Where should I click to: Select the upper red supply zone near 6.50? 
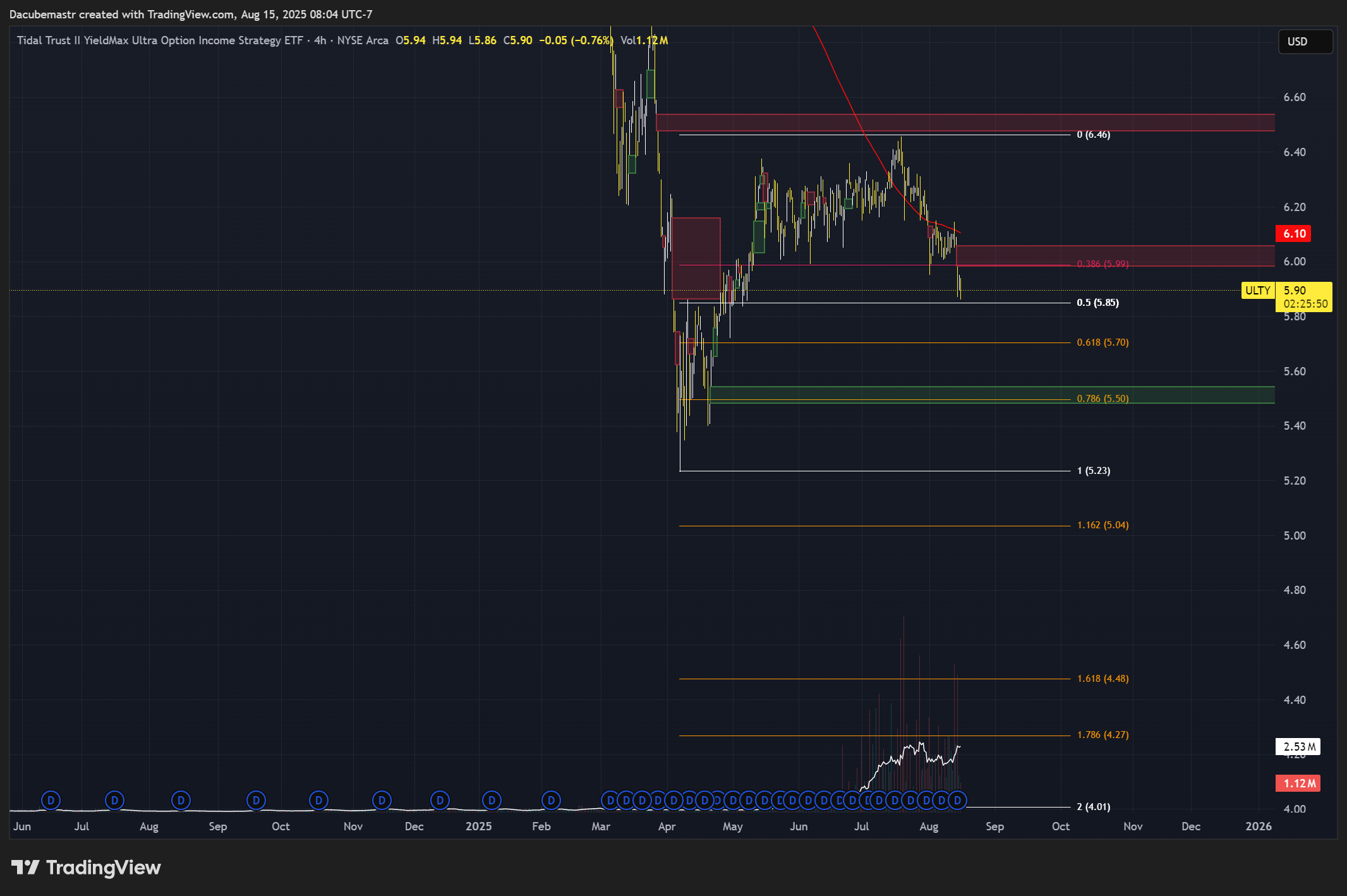point(965,123)
